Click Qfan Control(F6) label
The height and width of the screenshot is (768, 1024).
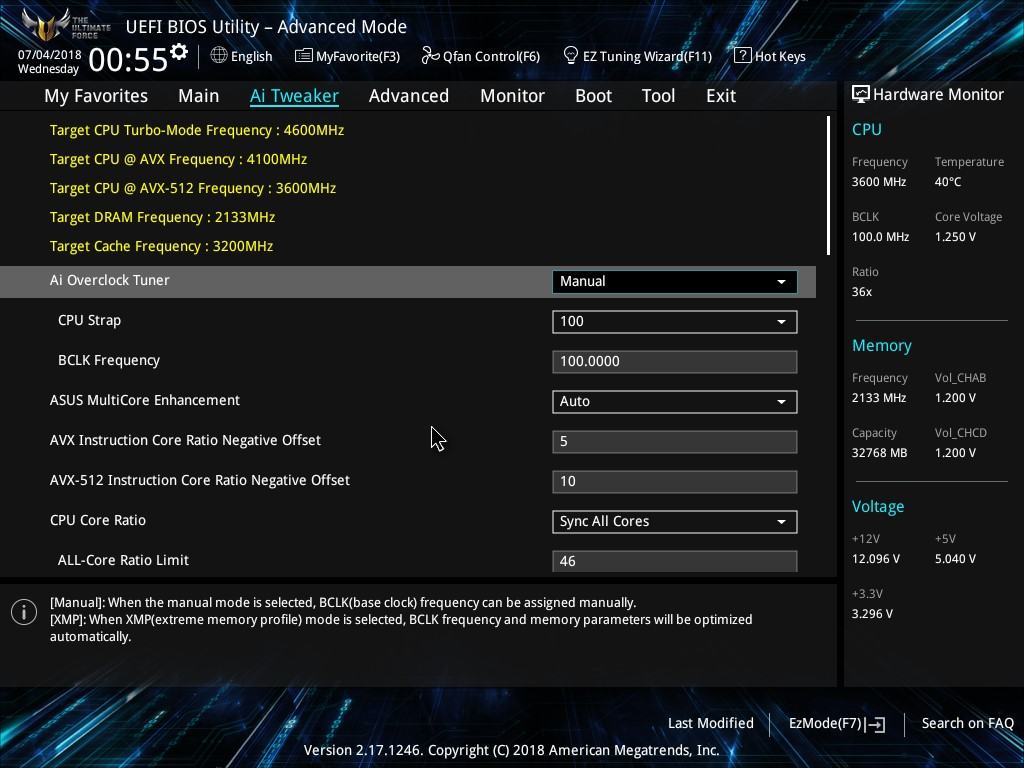[491, 56]
